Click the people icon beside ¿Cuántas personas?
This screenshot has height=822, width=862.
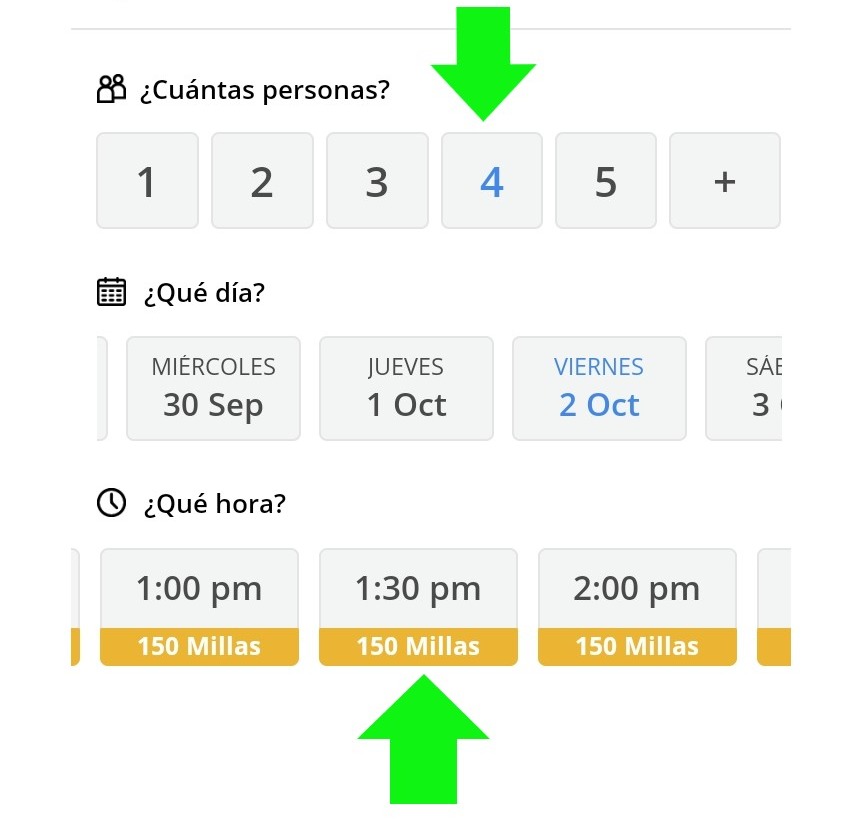click(111, 90)
